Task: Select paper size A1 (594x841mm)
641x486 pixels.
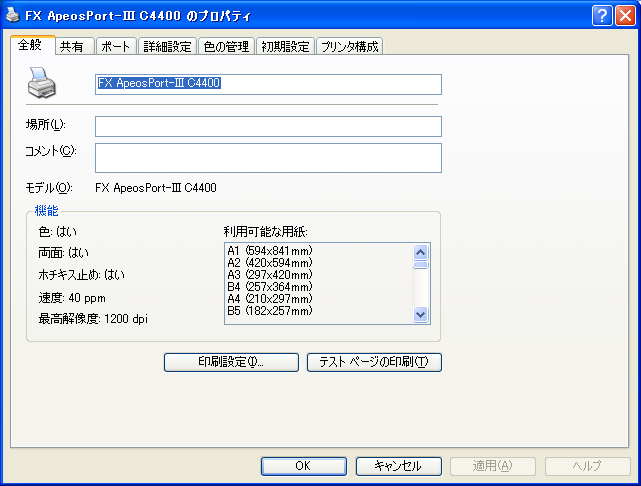Action: 270,251
